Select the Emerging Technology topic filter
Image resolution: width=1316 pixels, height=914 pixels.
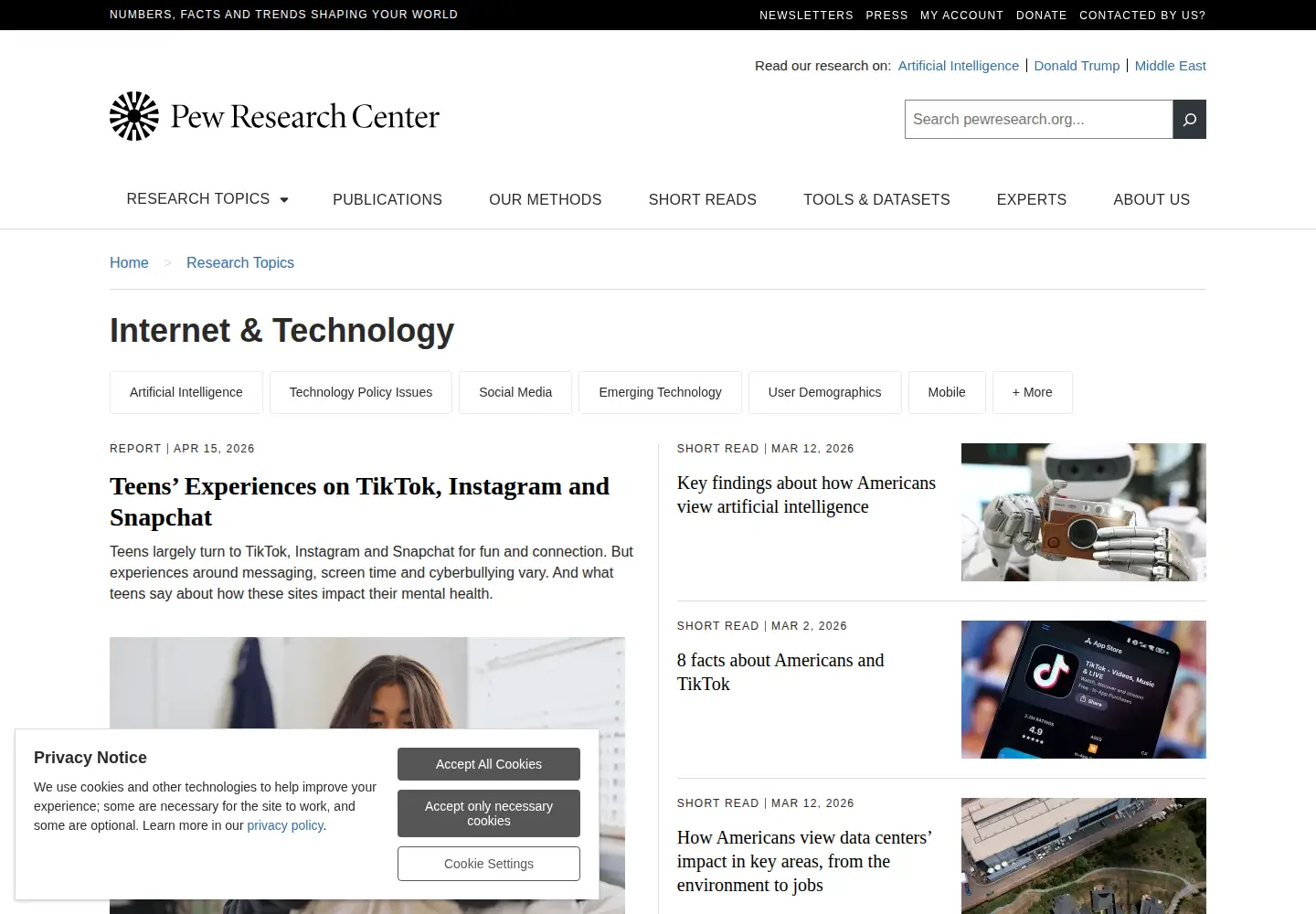tap(660, 392)
